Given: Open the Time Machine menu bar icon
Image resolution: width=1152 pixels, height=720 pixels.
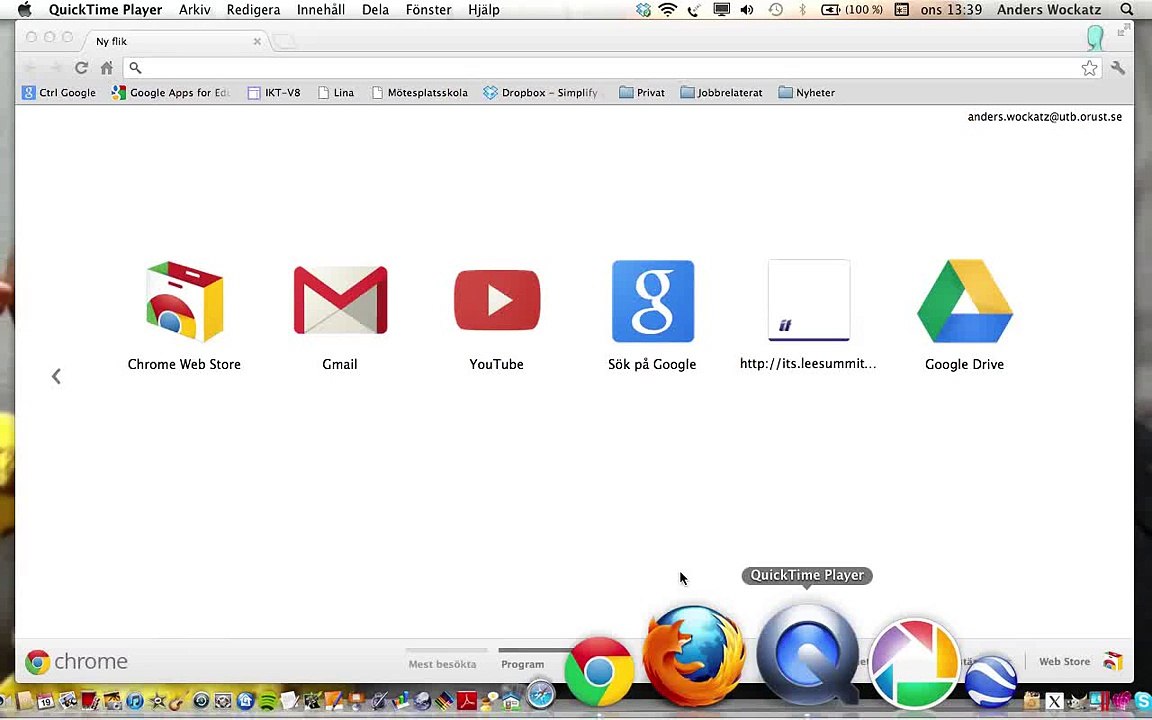Looking at the screenshot, I should 775,10.
